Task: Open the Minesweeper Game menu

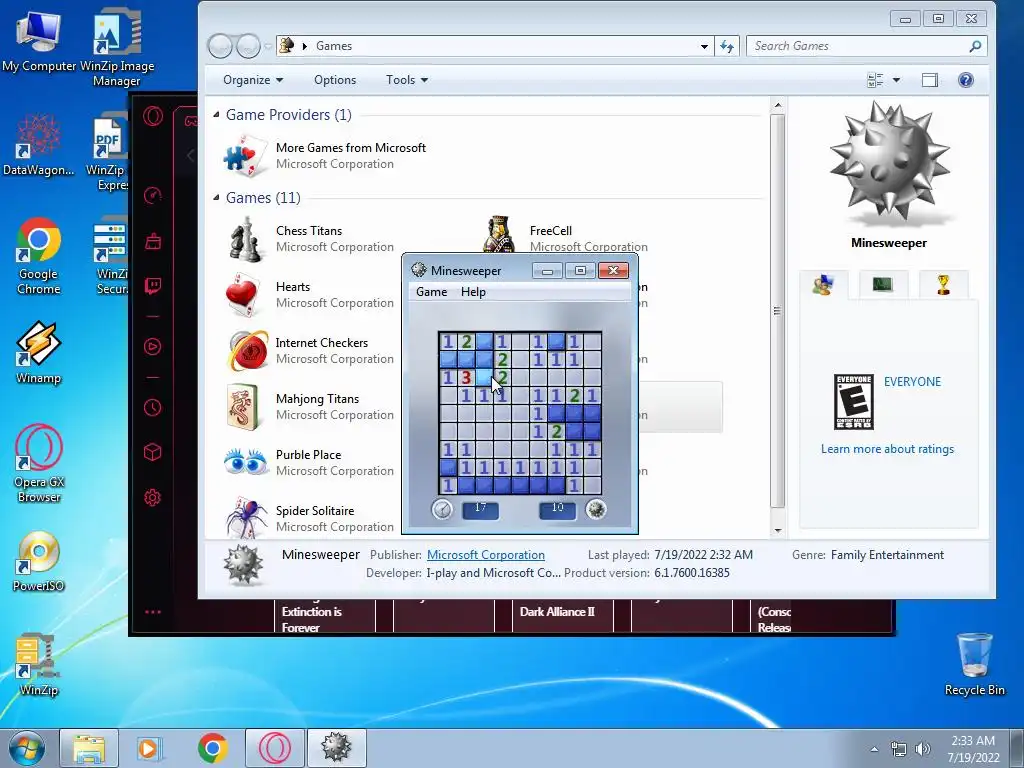Action: pos(431,292)
